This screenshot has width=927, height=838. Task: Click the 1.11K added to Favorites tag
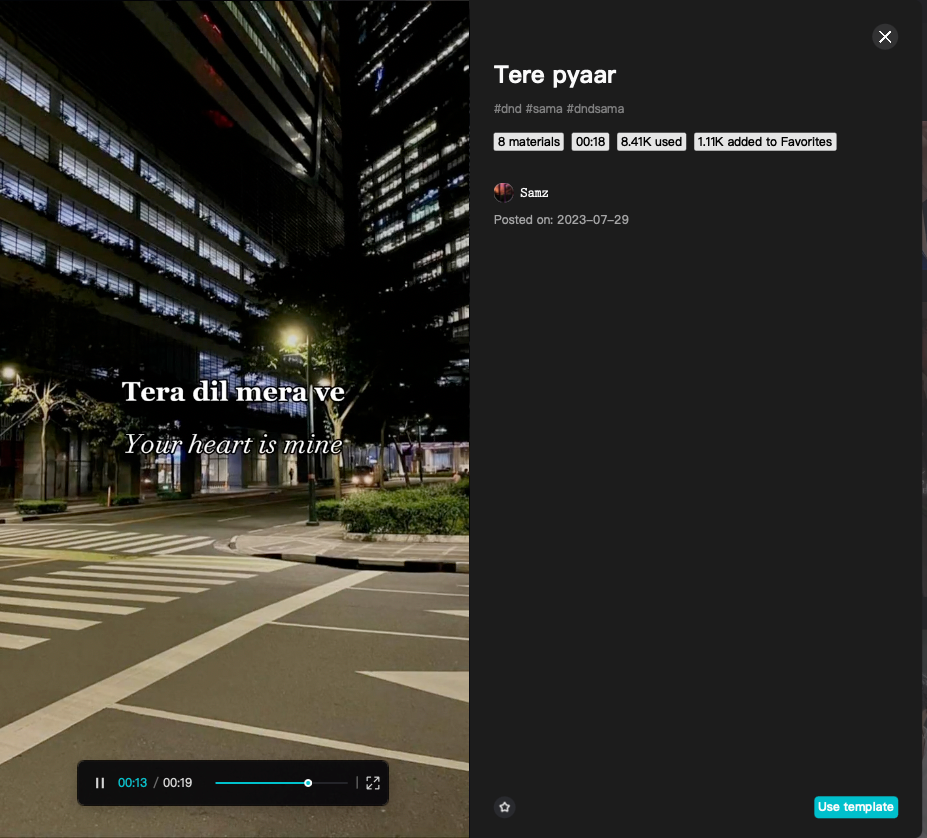(x=764, y=142)
